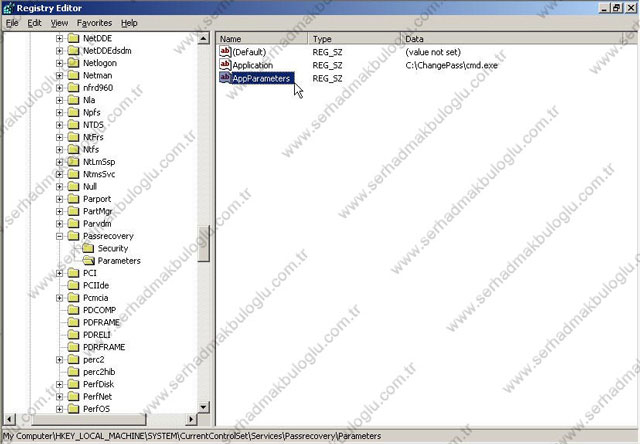Screen dimensions: 640x444
Task: Select the PerfNet key label
Action: (97, 397)
